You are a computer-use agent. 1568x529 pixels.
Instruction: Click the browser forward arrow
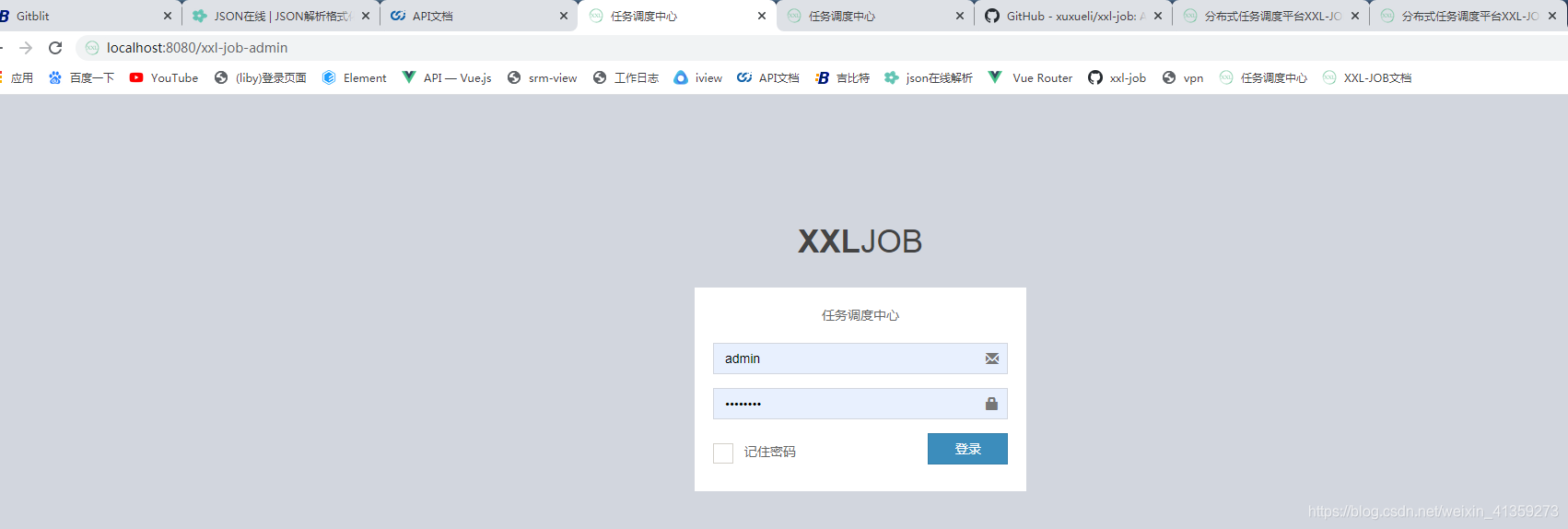click(x=26, y=48)
